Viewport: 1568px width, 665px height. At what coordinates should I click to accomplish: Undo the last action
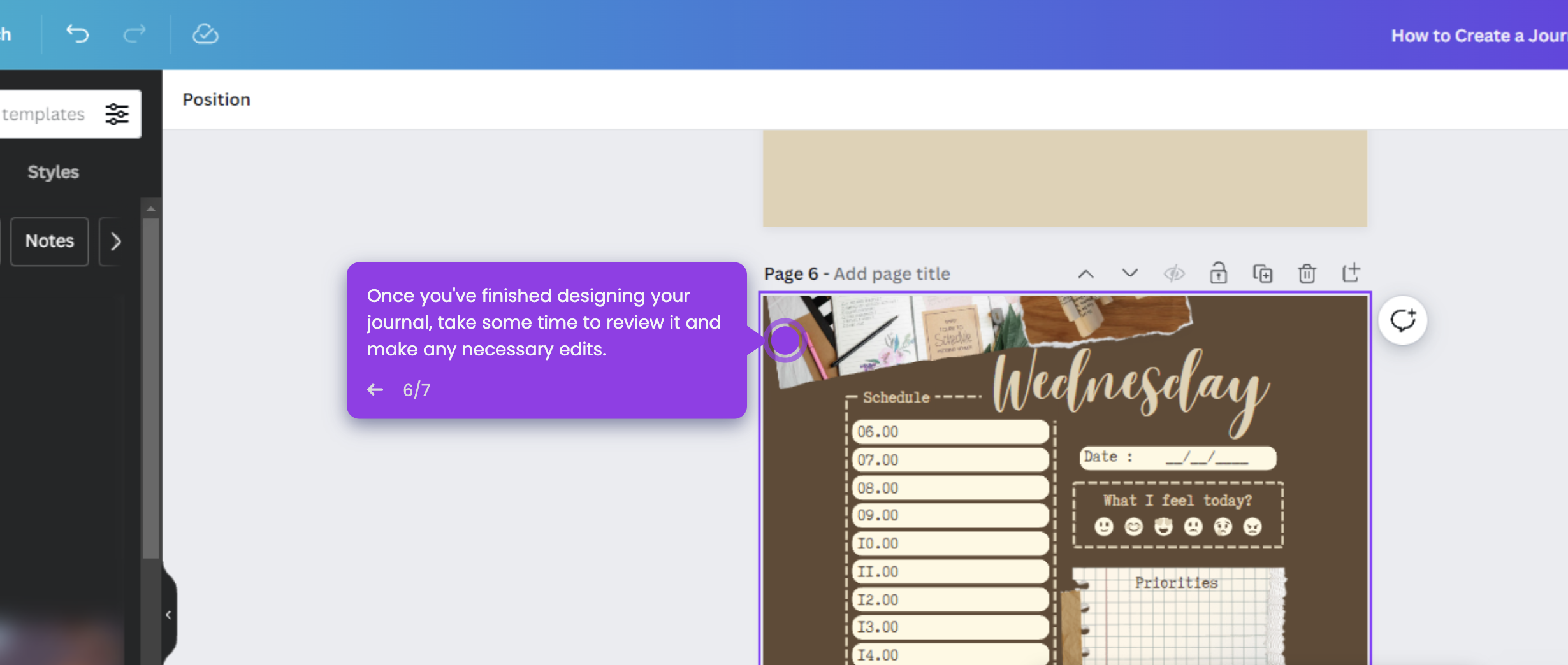tap(76, 34)
